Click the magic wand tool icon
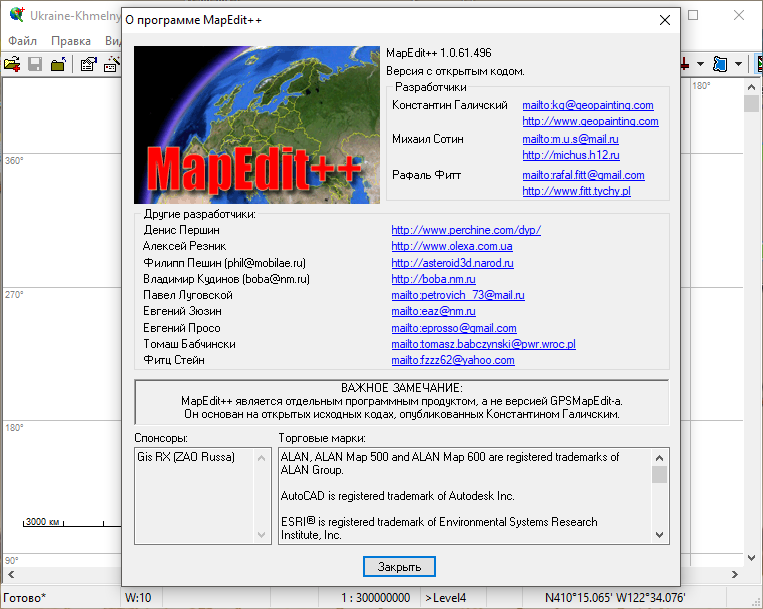Viewport: 763px width, 609px height. click(112, 64)
